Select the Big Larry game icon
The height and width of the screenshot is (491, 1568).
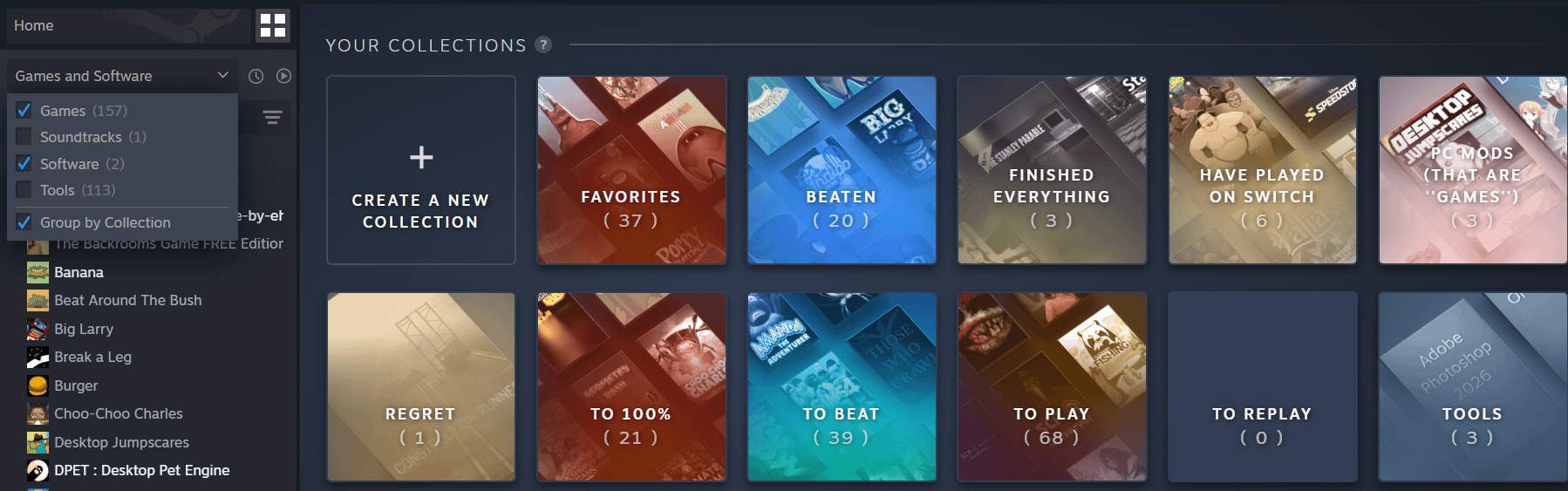tap(37, 329)
